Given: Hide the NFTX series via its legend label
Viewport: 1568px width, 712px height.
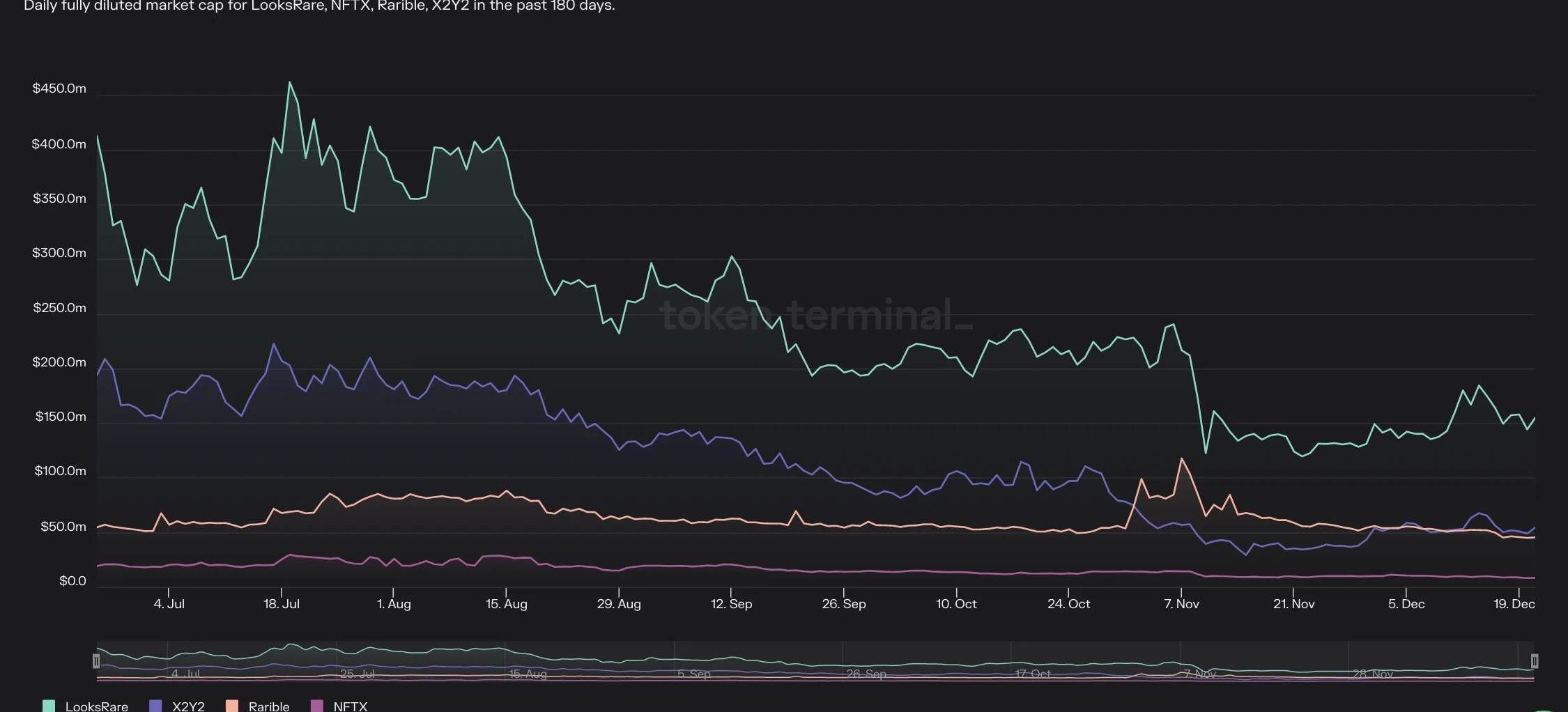Looking at the screenshot, I should 350,706.
